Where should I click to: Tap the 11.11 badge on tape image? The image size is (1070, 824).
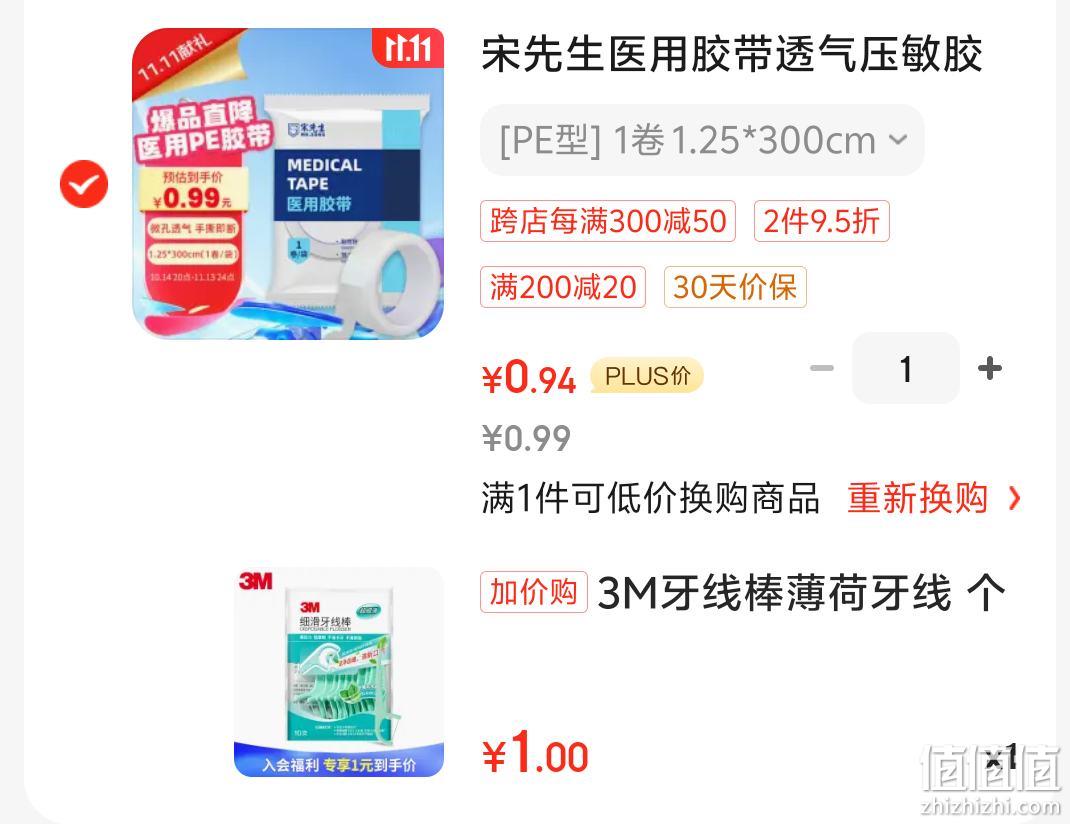tap(408, 48)
